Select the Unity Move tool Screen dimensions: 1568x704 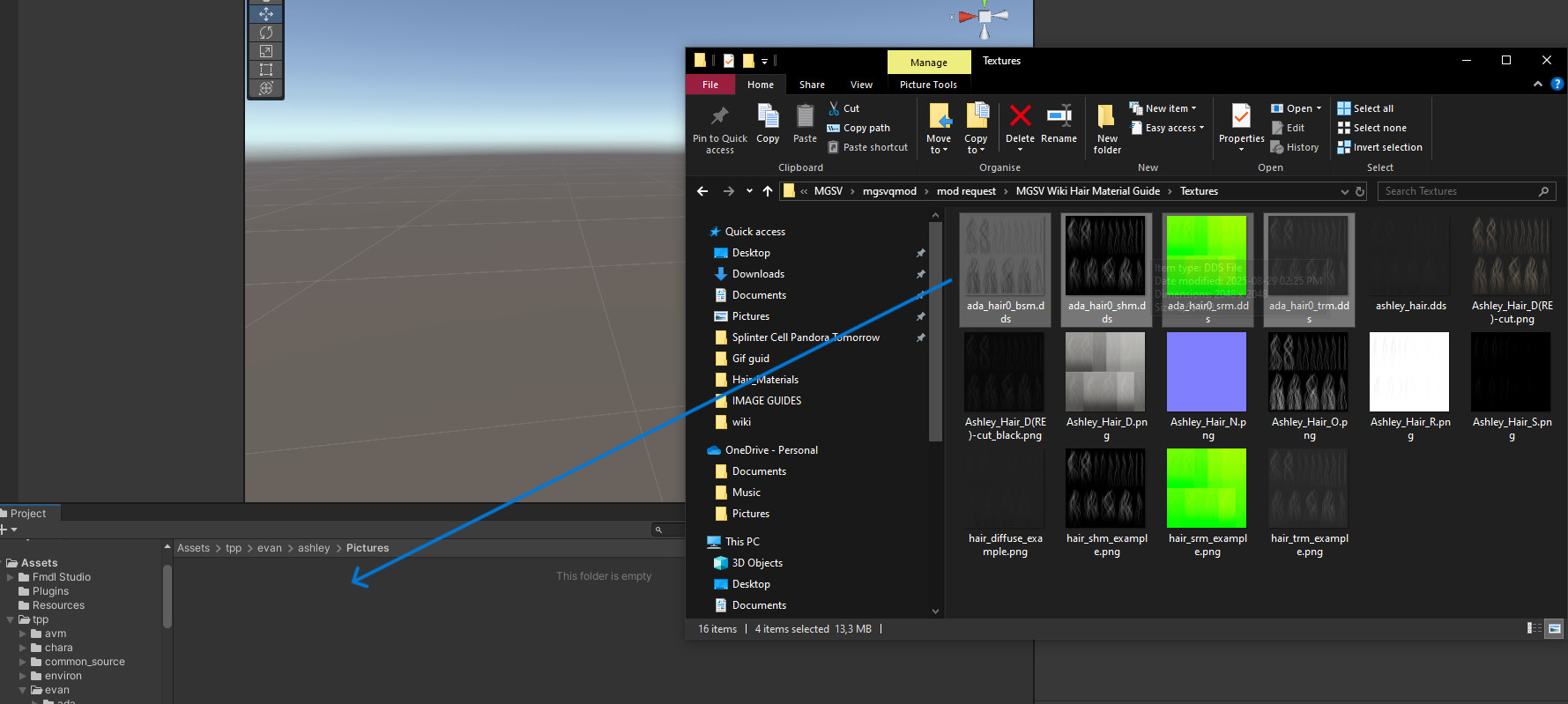[266, 14]
